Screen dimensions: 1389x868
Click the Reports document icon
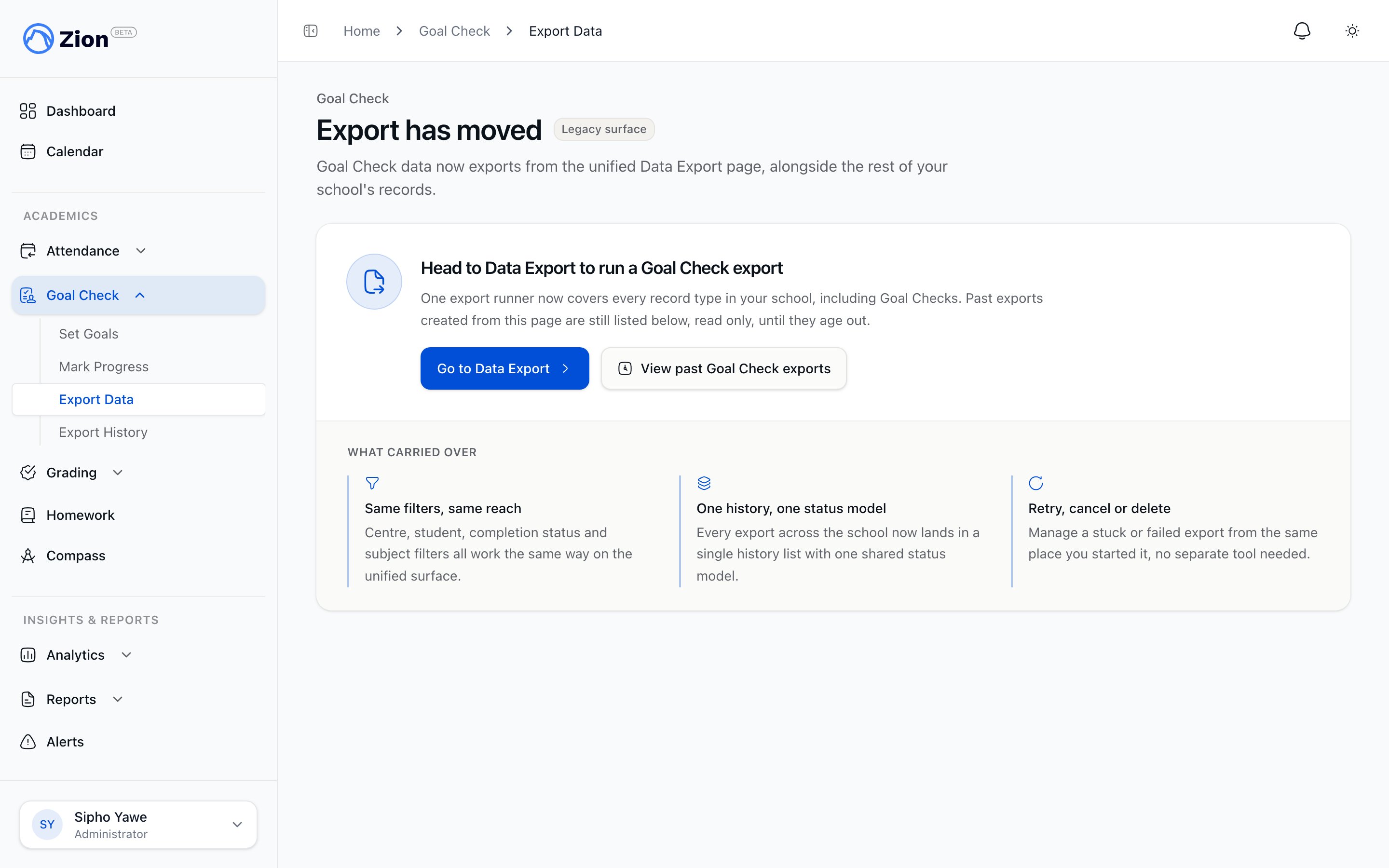[27, 699]
